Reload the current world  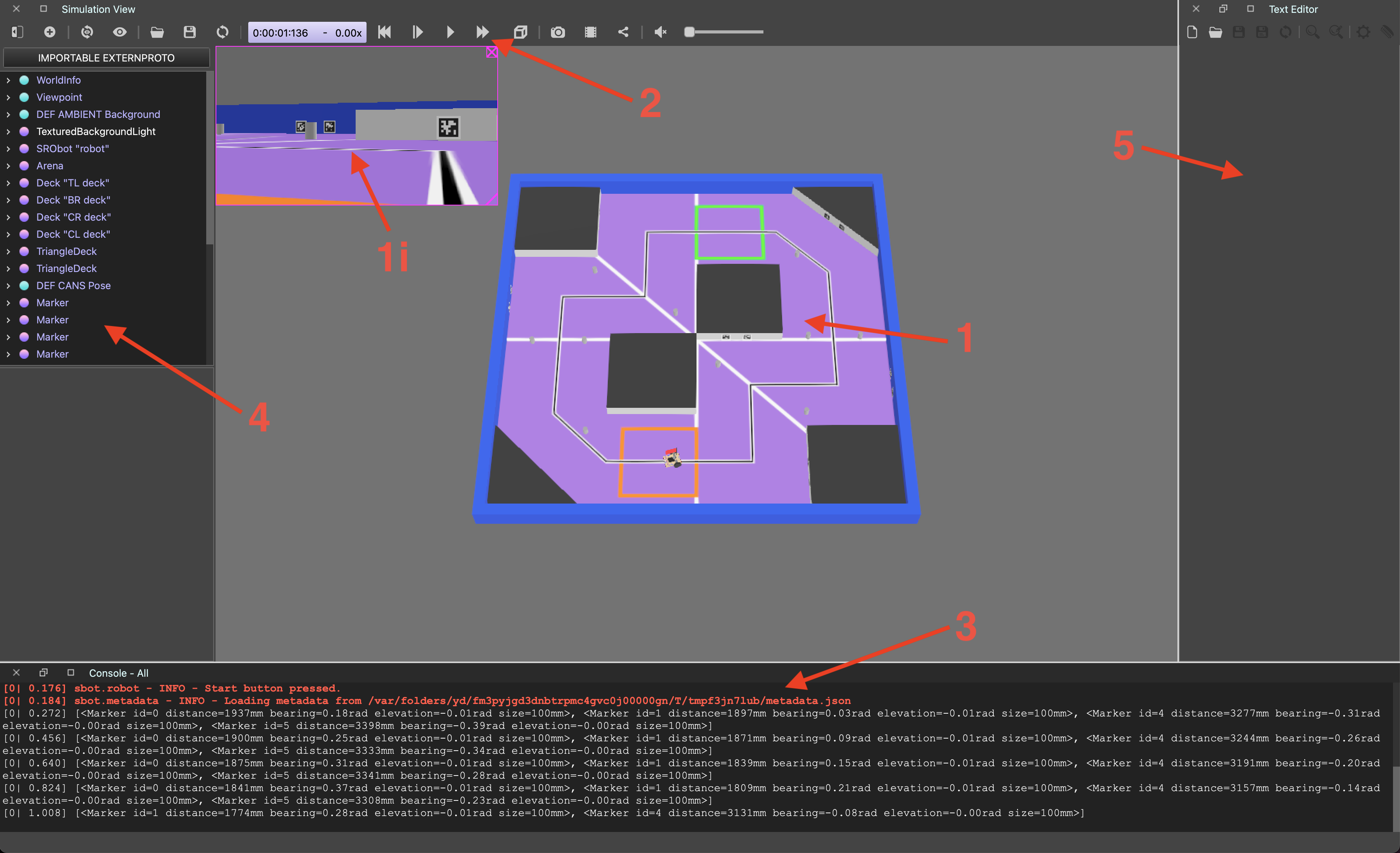[x=223, y=32]
